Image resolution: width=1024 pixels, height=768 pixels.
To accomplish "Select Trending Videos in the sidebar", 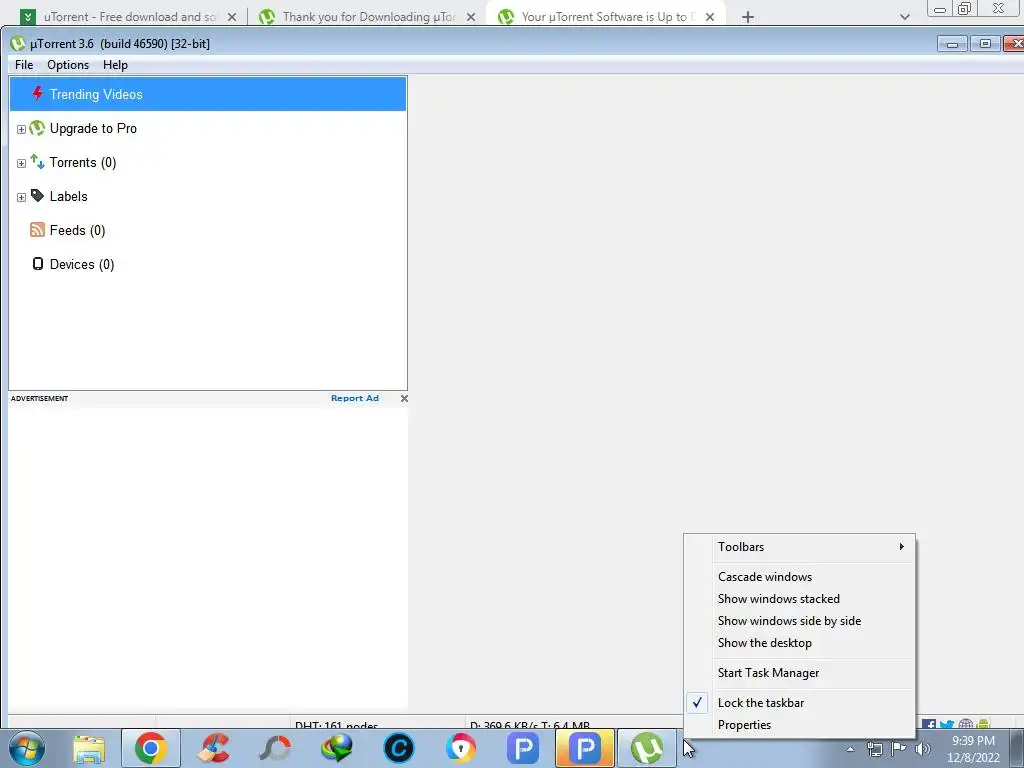I will pyautogui.click(x=208, y=94).
